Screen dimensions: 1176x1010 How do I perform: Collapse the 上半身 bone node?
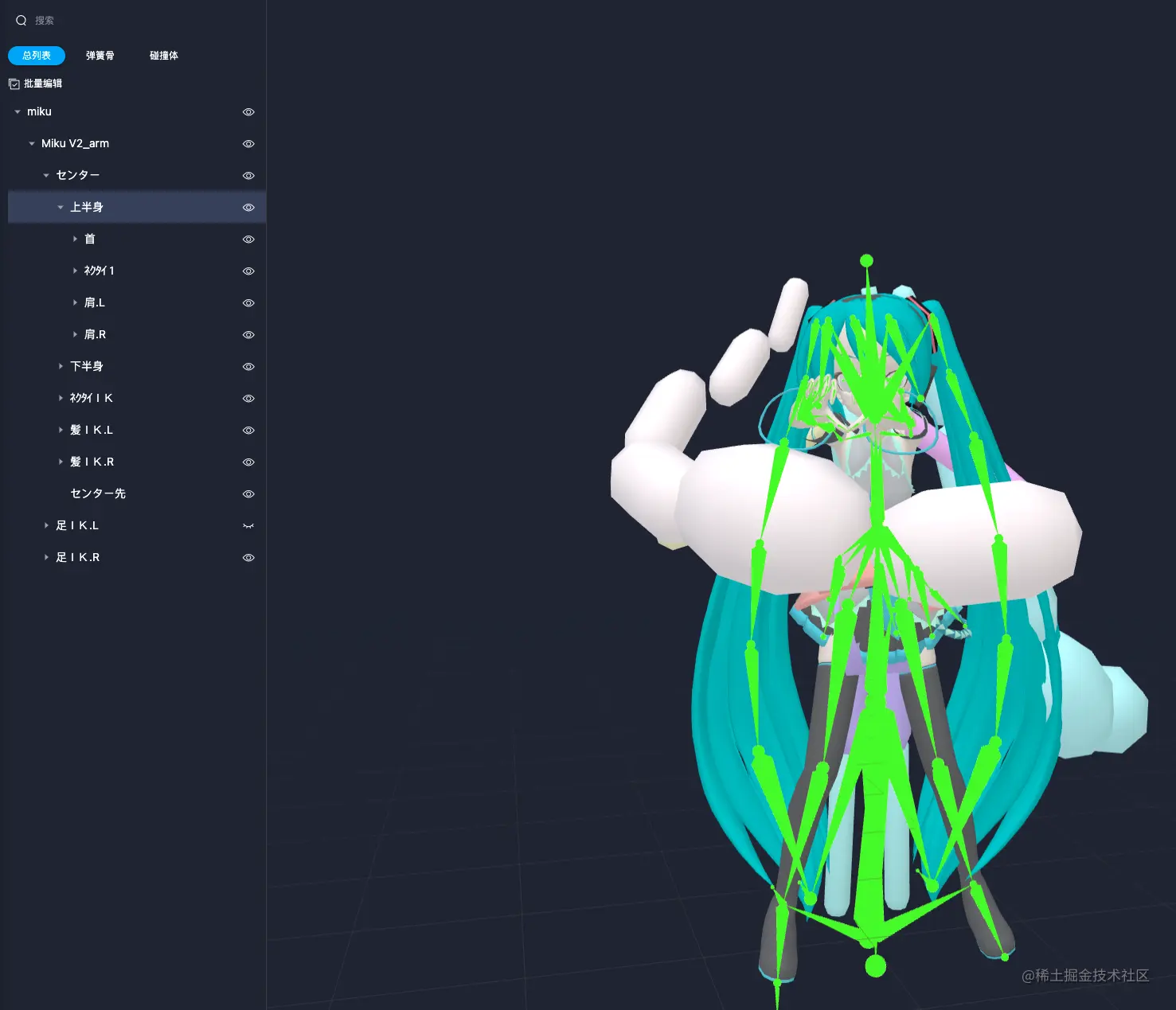pos(61,208)
